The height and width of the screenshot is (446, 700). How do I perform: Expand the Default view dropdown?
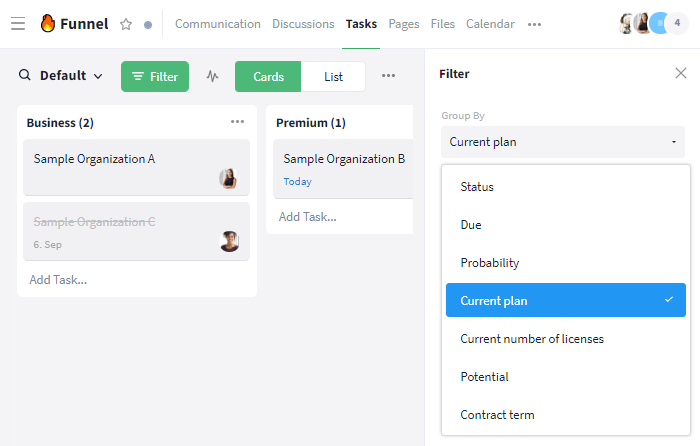coord(71,75)
